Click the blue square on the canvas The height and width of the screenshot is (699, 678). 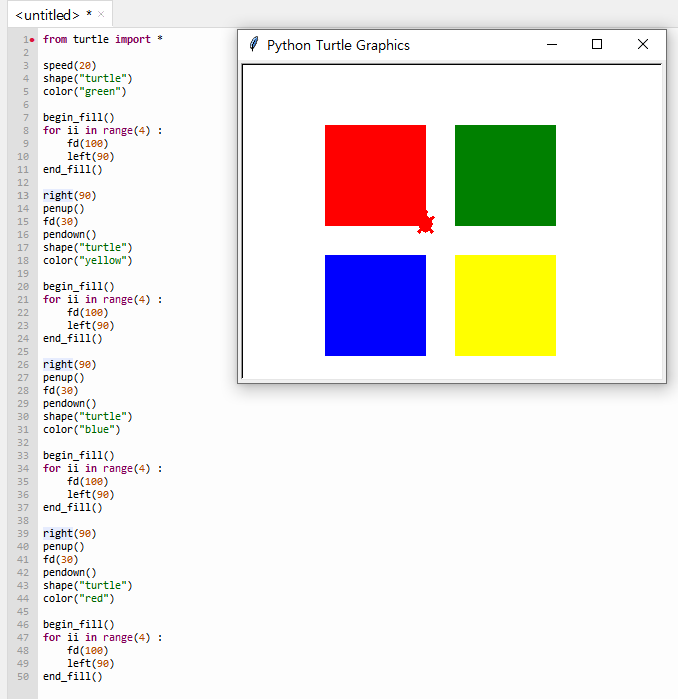coord(375,305)
